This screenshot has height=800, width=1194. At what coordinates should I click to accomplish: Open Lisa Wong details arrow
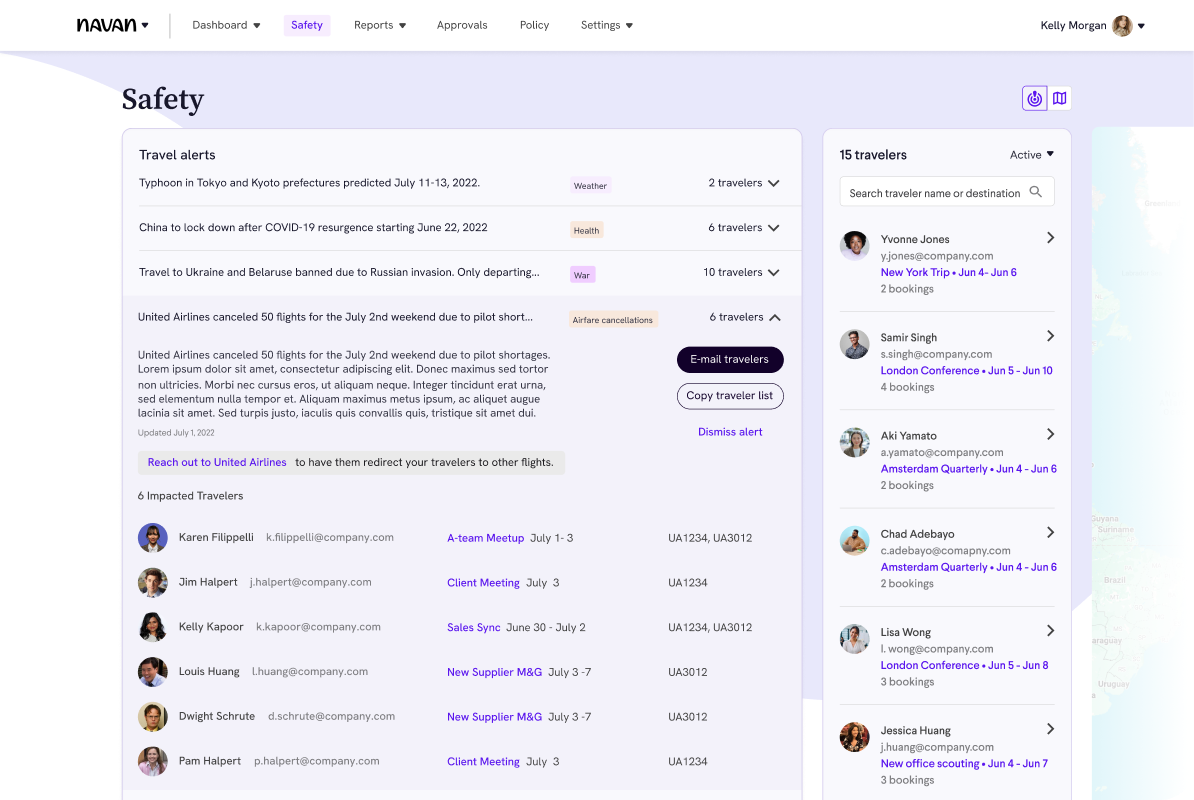(x=1050, y=631)
